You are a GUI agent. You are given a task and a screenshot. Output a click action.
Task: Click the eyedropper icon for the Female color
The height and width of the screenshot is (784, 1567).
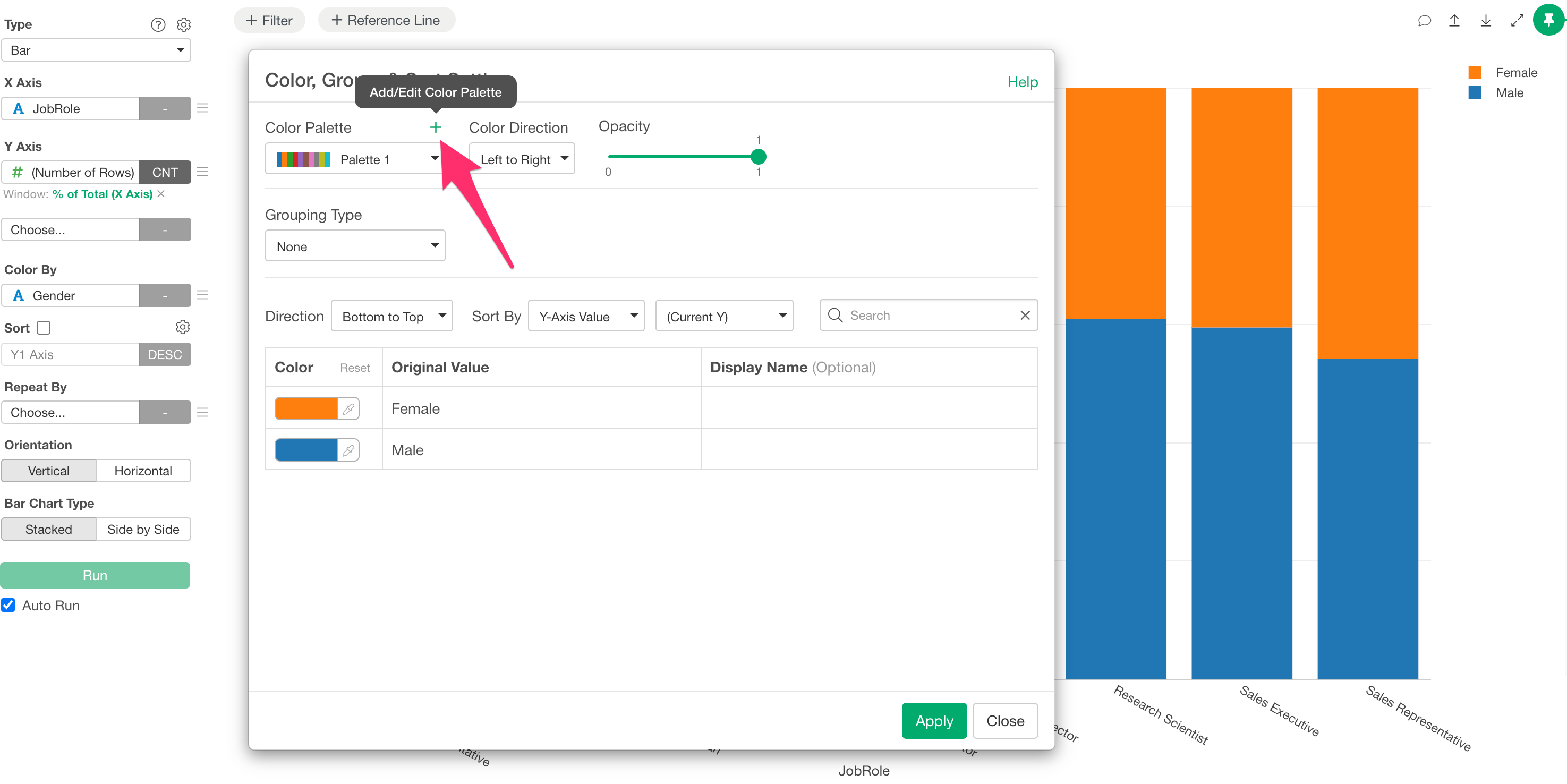[x=348, y=408]
